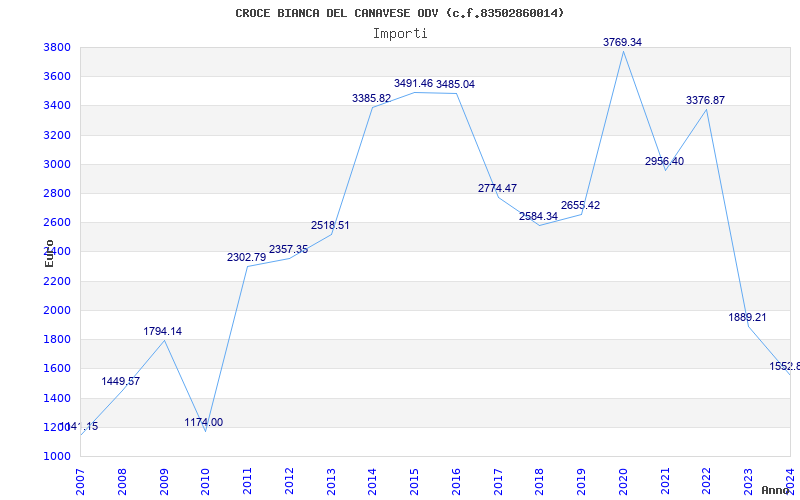The width and height of the screenshot is (800, 500).
Task: Click the 3400 value on the Euro axis
Action: point(56,106)
